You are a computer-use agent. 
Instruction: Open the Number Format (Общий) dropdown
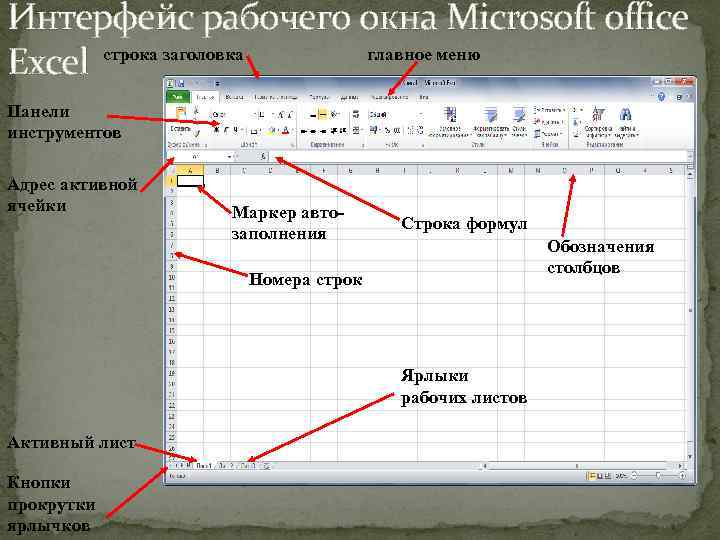pos(395,114)
